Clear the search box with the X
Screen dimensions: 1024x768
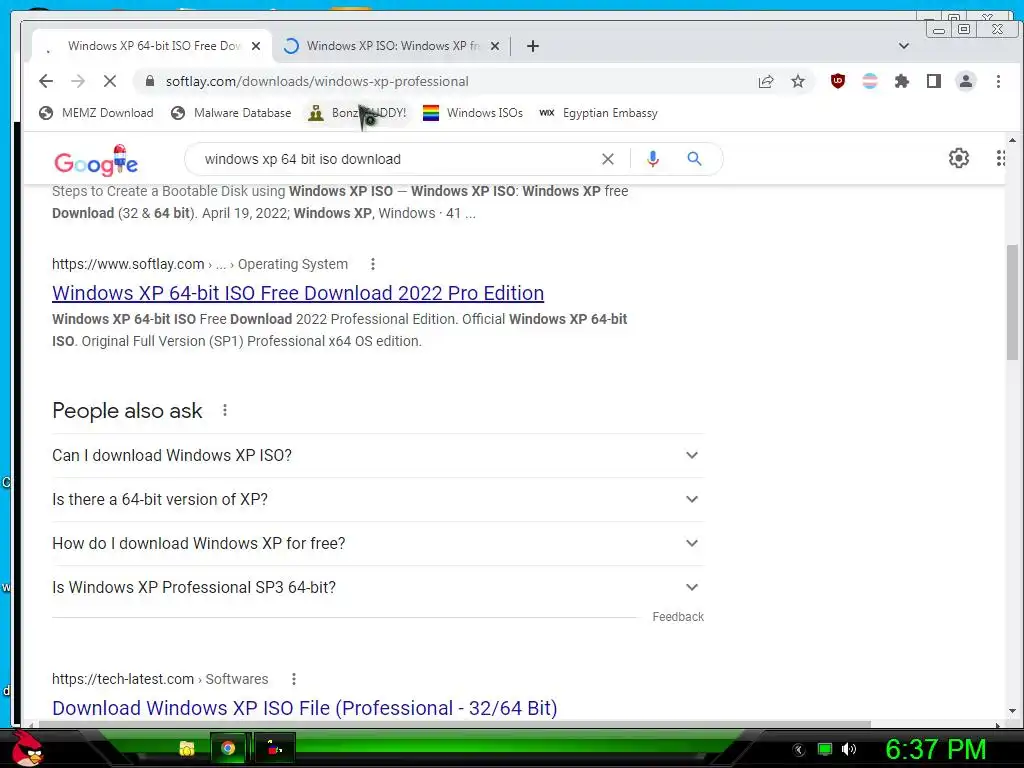point(607,159)
